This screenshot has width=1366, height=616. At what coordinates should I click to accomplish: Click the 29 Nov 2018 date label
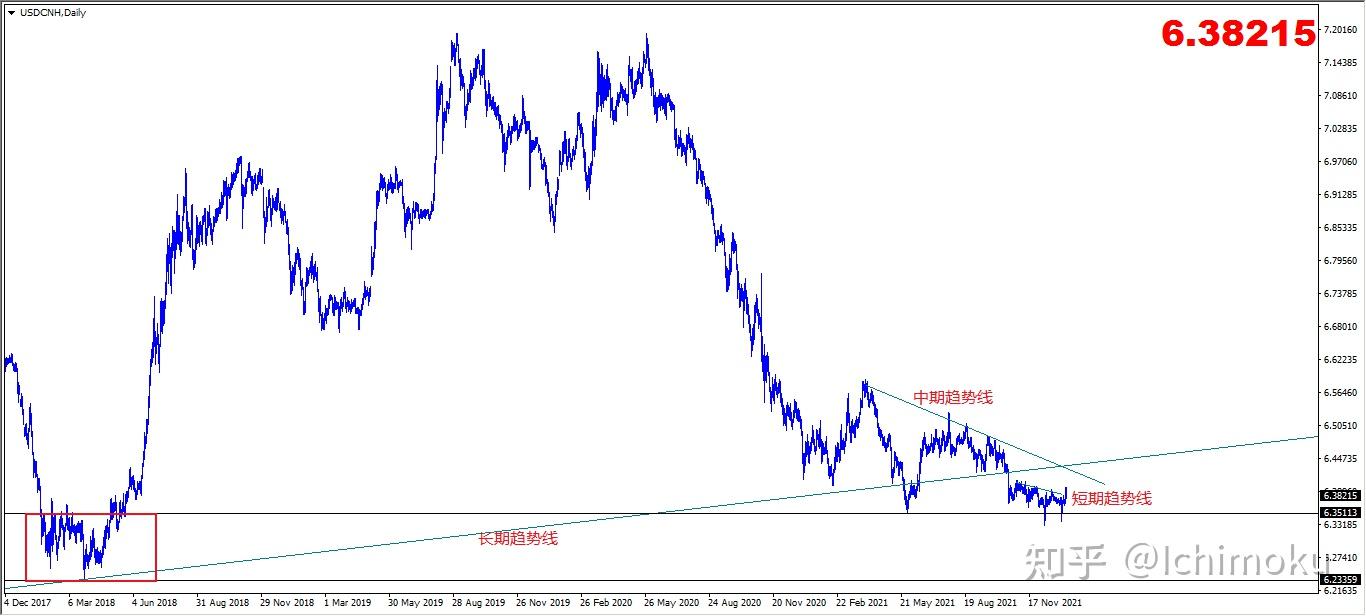(287, 604)
